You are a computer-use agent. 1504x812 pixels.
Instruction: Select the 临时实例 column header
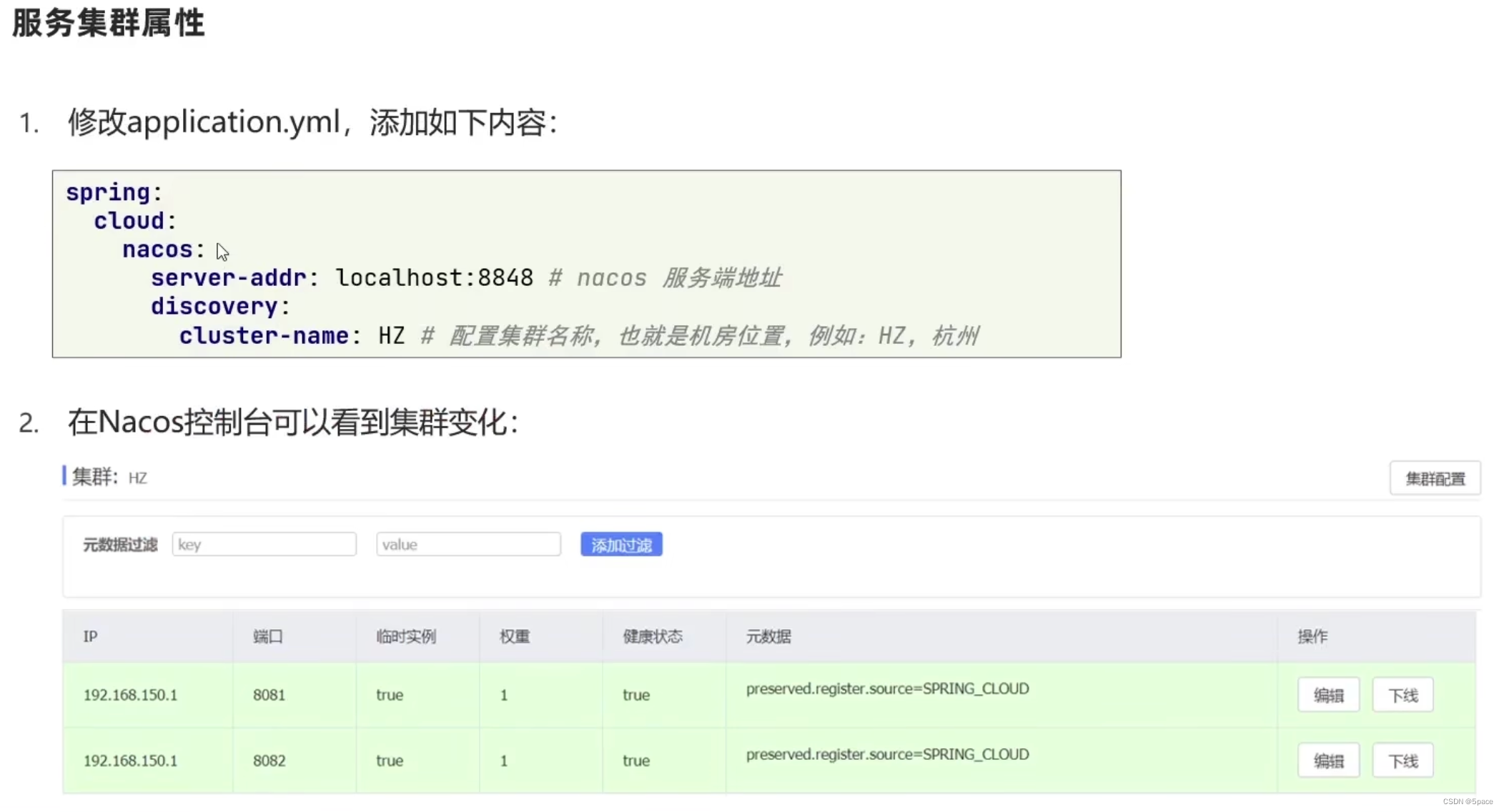(x=406, y=636)
